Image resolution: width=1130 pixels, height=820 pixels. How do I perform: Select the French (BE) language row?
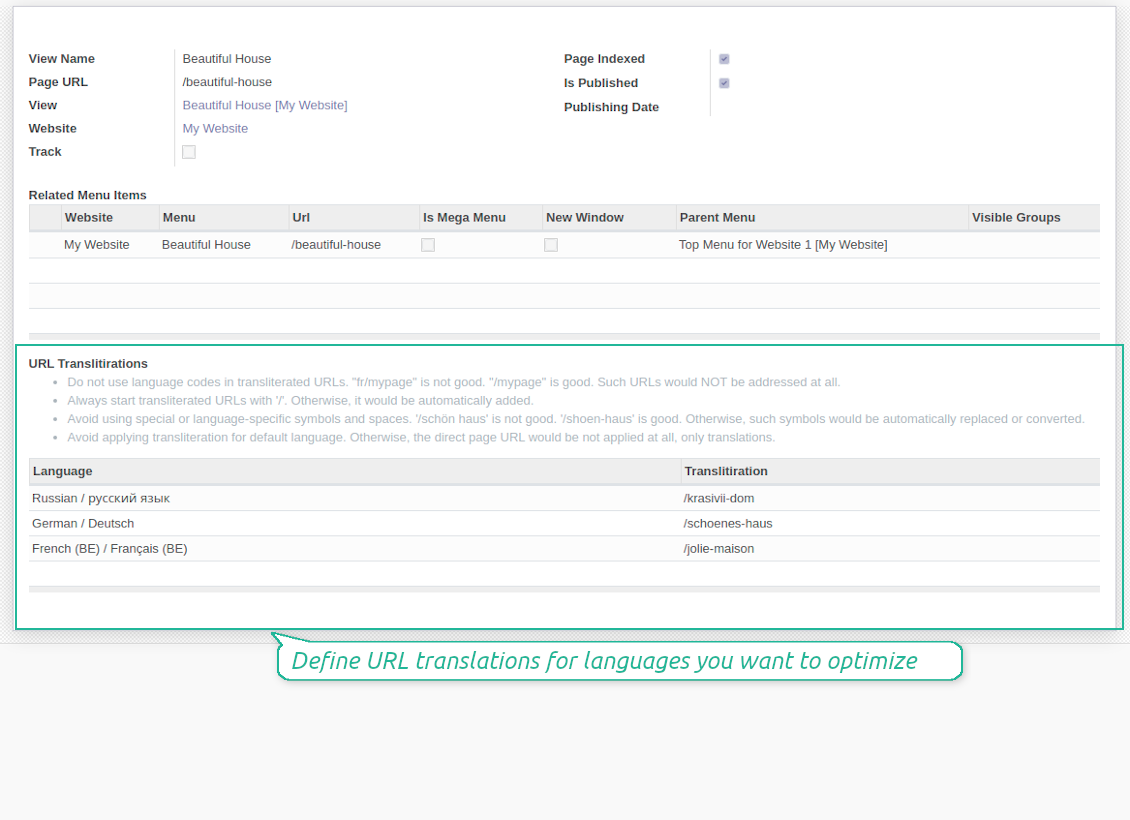coord(564,549)
